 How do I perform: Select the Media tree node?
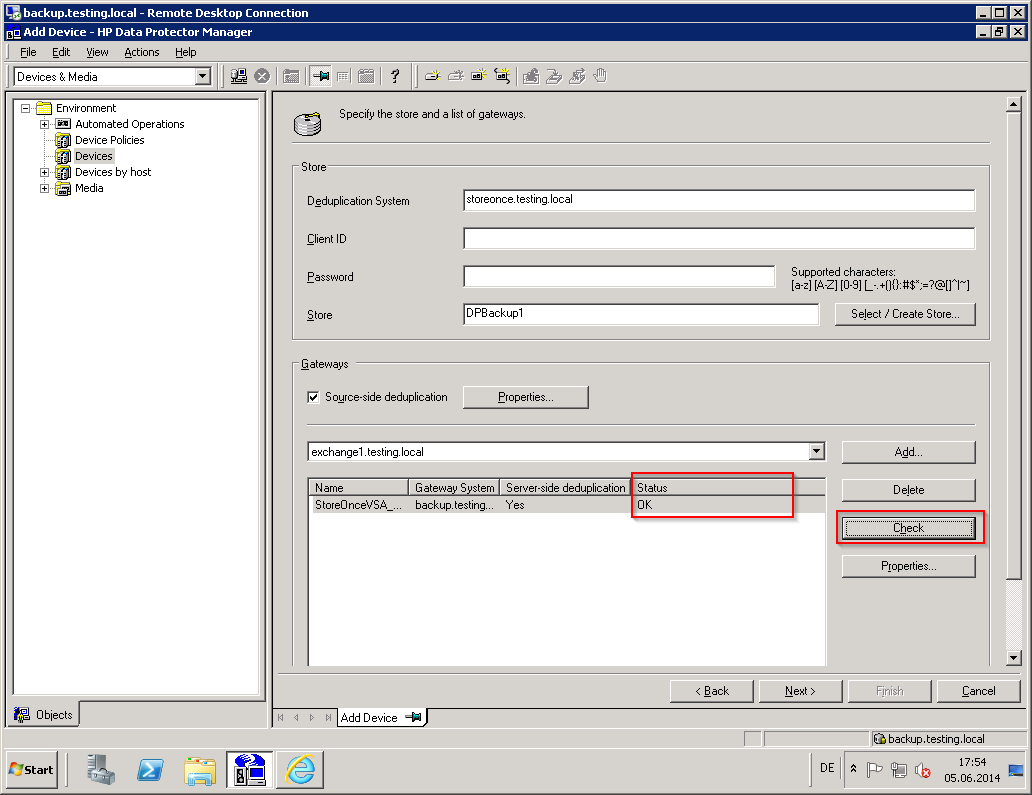coord(89,188)
